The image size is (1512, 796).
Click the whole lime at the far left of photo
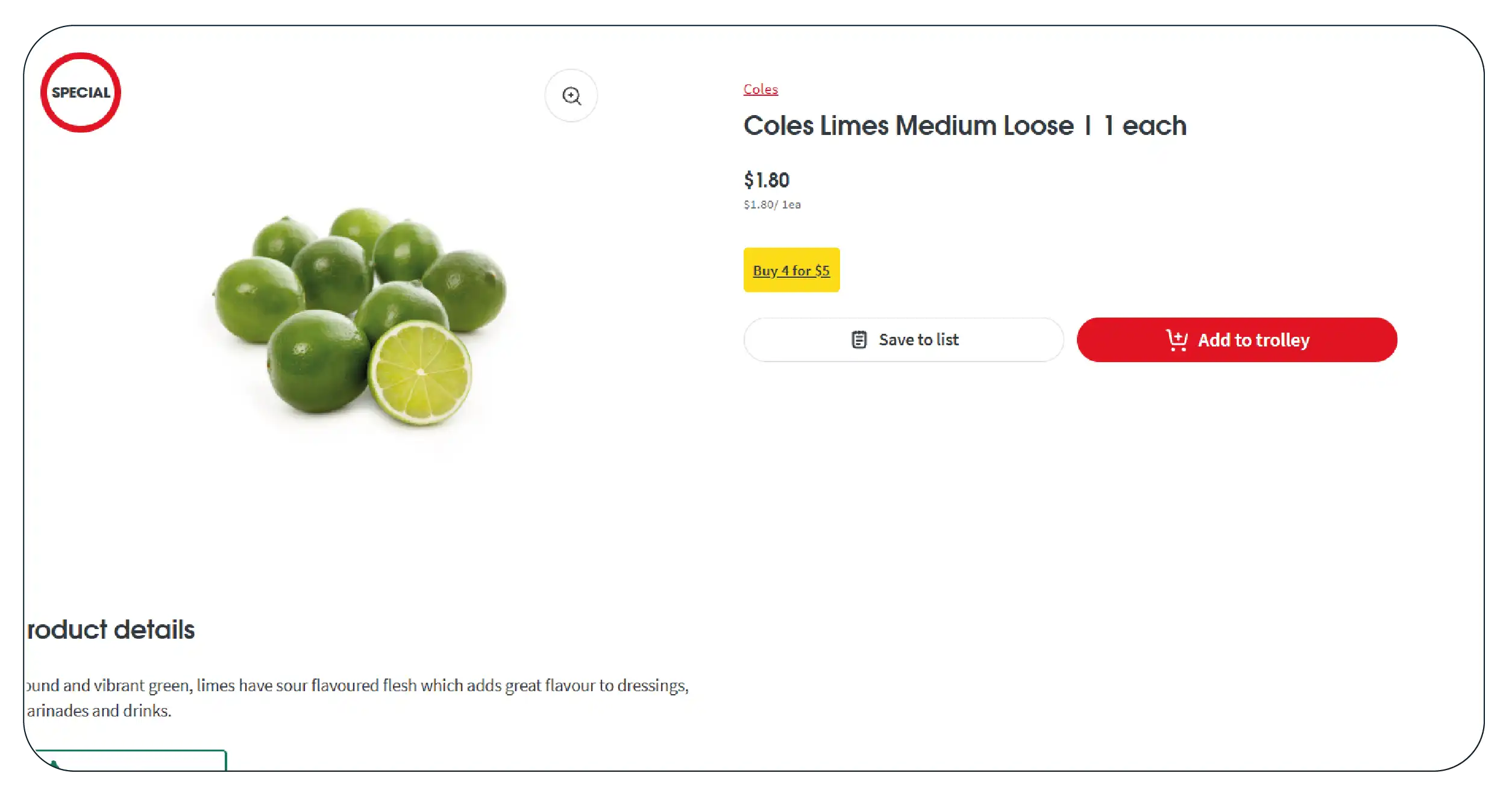258,298
